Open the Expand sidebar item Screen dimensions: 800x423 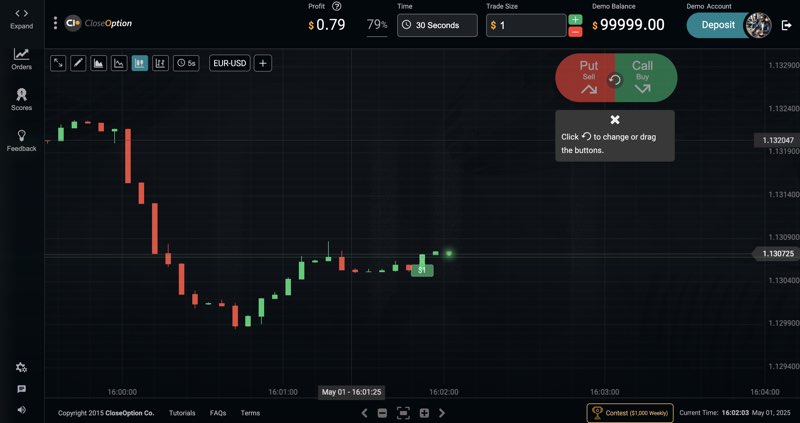21,19
